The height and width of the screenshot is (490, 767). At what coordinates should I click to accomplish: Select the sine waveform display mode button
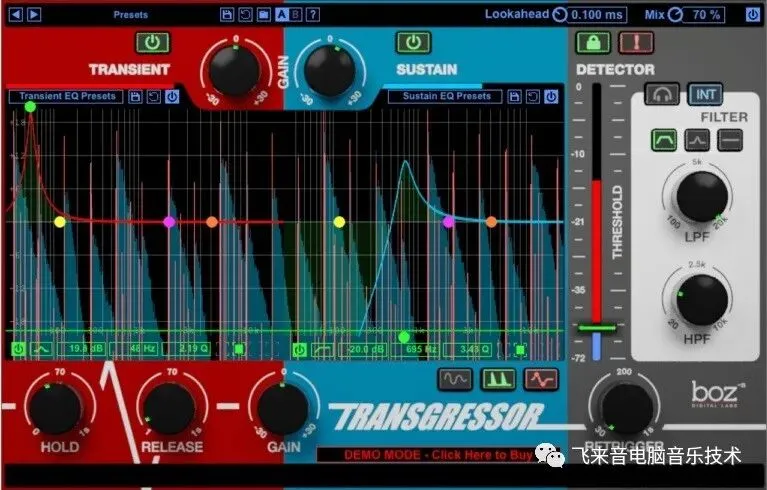454,379
